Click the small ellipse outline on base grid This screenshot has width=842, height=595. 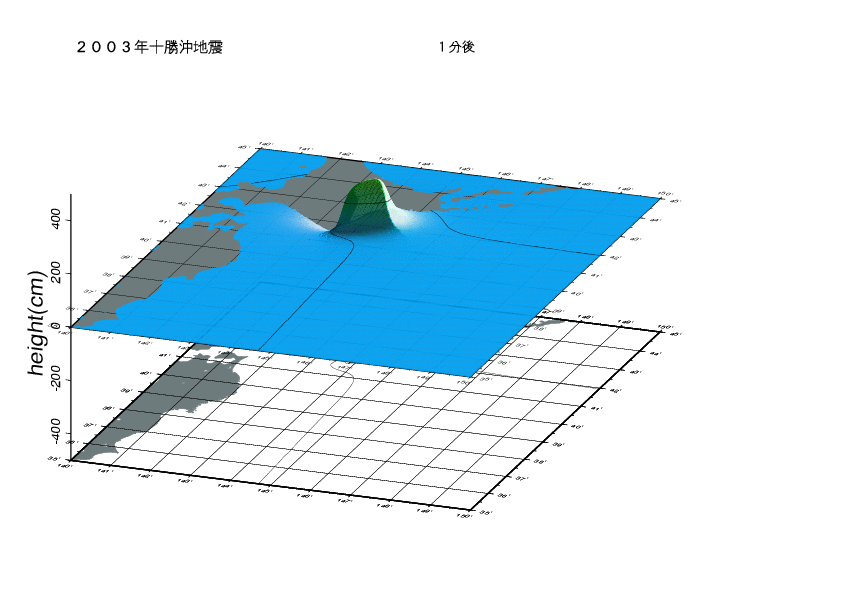[x=342, y=367]
